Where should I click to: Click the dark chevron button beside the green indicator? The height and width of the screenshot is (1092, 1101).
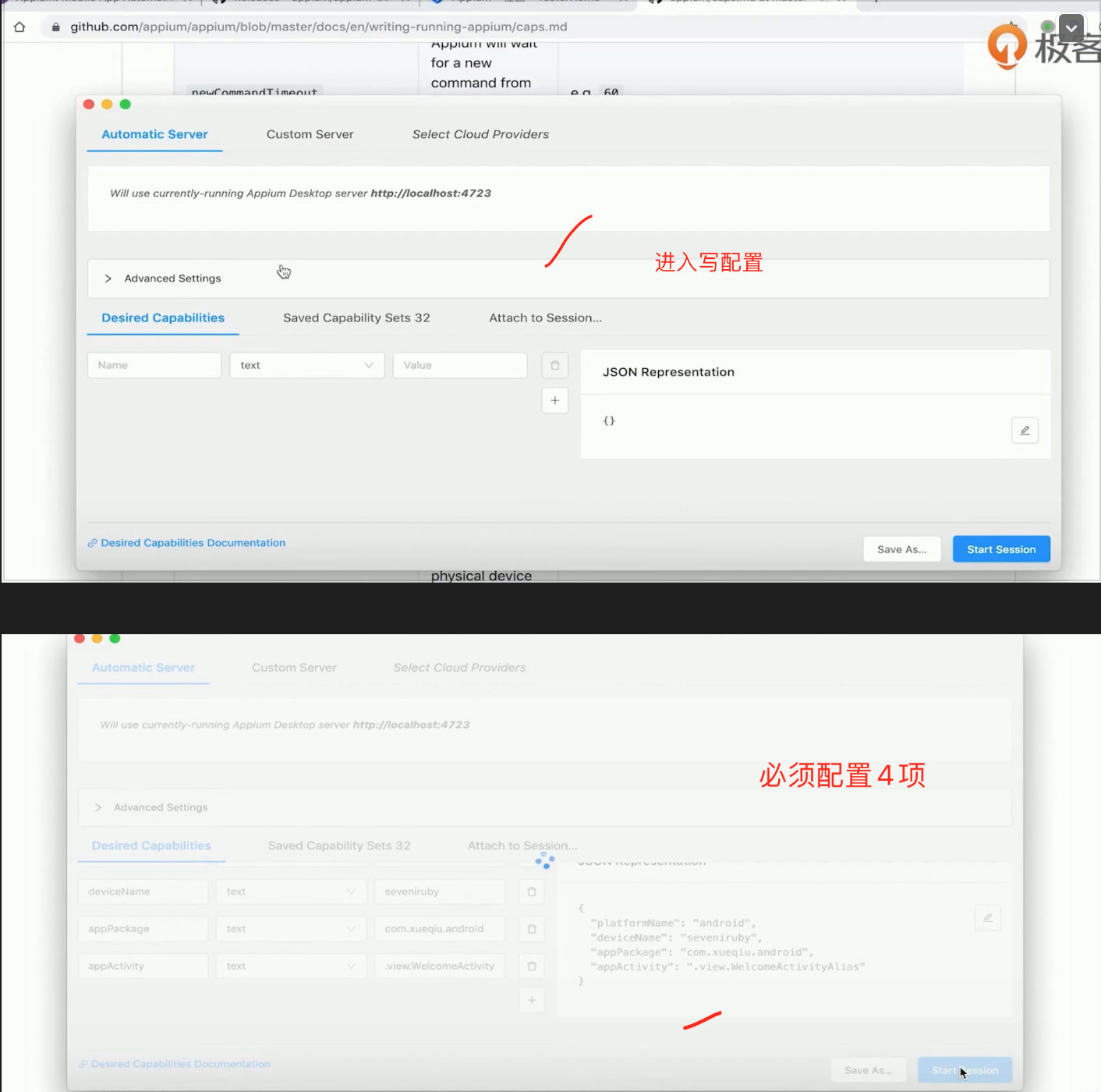(x=1071, y=28)
